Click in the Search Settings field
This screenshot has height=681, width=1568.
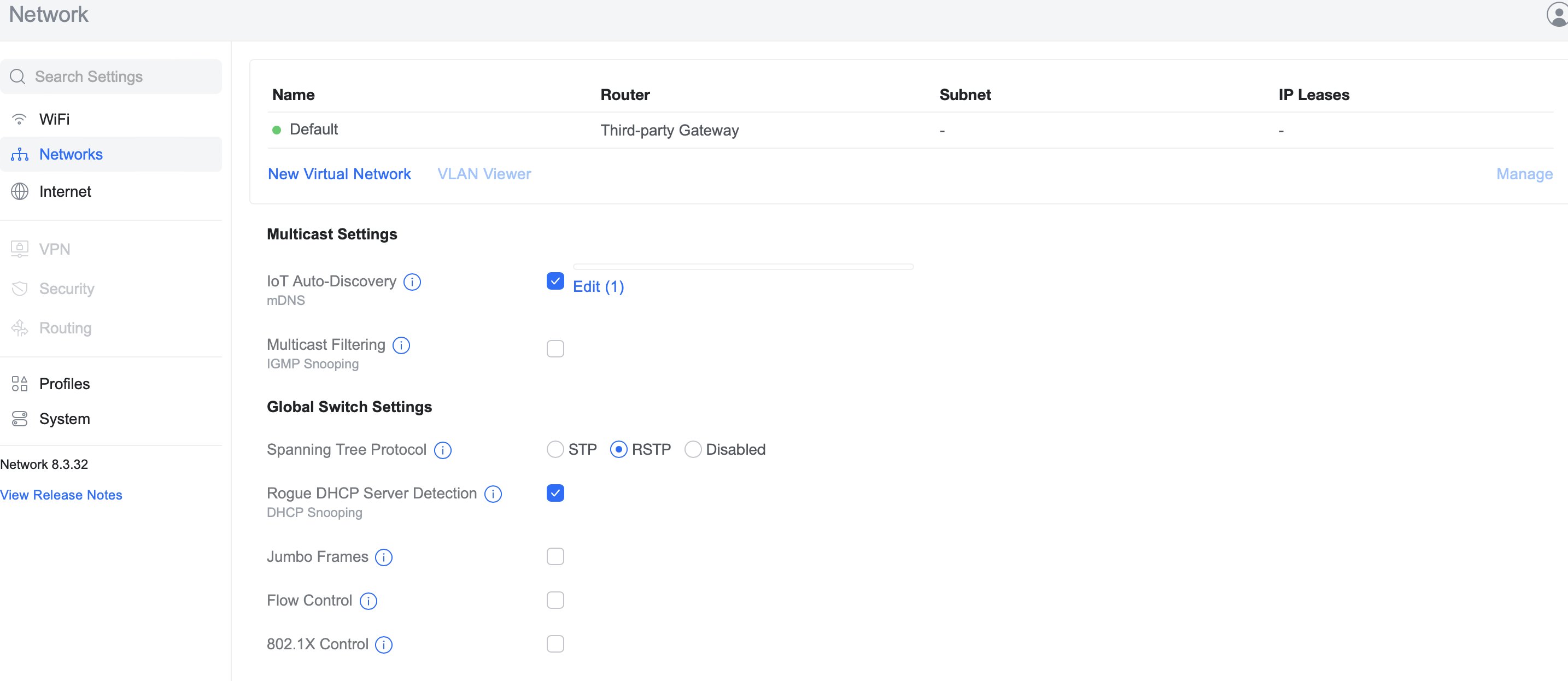(x=111, y=77)
